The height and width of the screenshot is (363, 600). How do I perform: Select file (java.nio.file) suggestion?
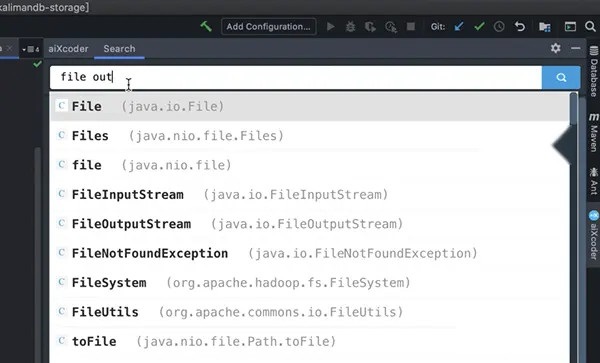[x=310, y=165]
